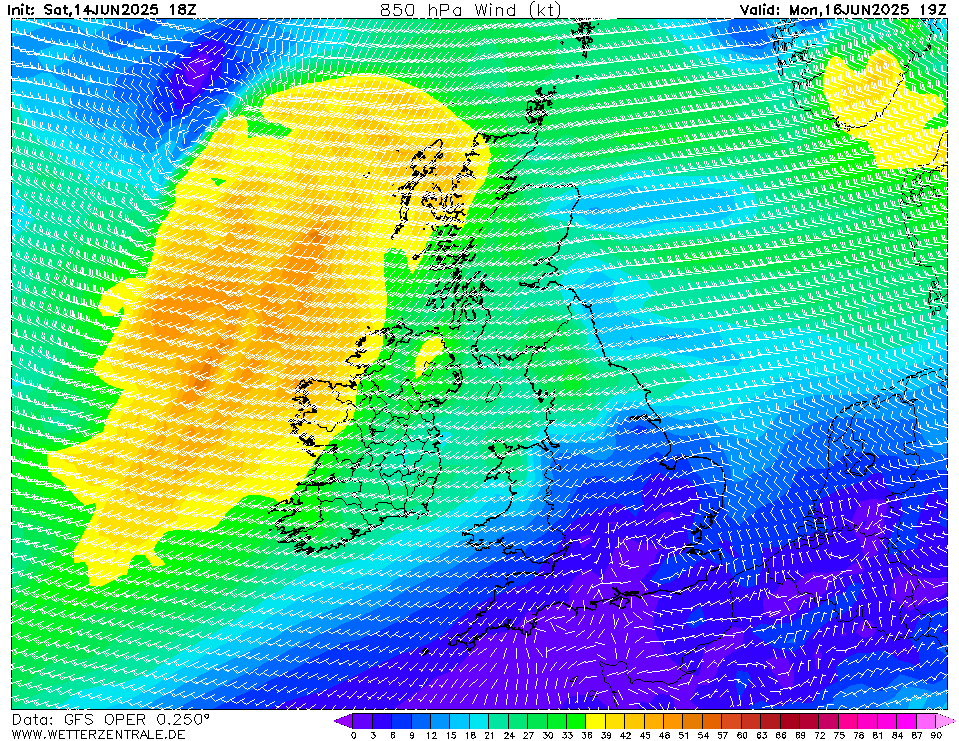Pick the magenta swatch between 84 and 87
Image resolution: width=959 pixels, height=741 pixels.
coord(907,721)
